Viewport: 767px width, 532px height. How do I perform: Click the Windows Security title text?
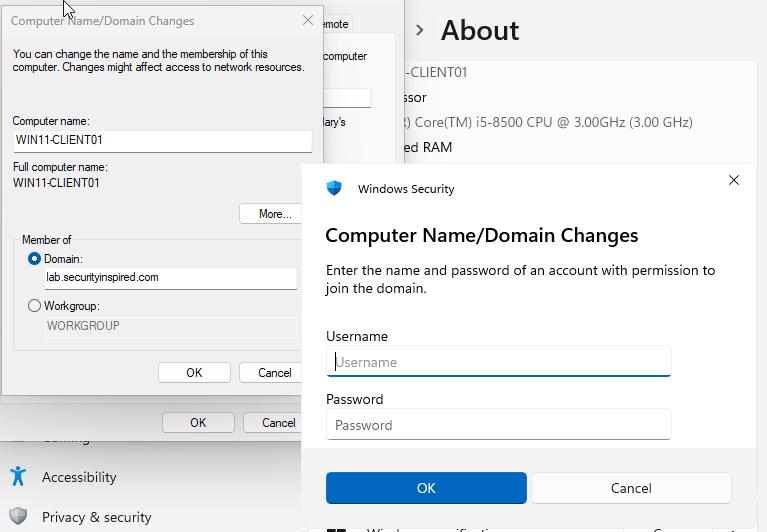click(x=406, y=189)
